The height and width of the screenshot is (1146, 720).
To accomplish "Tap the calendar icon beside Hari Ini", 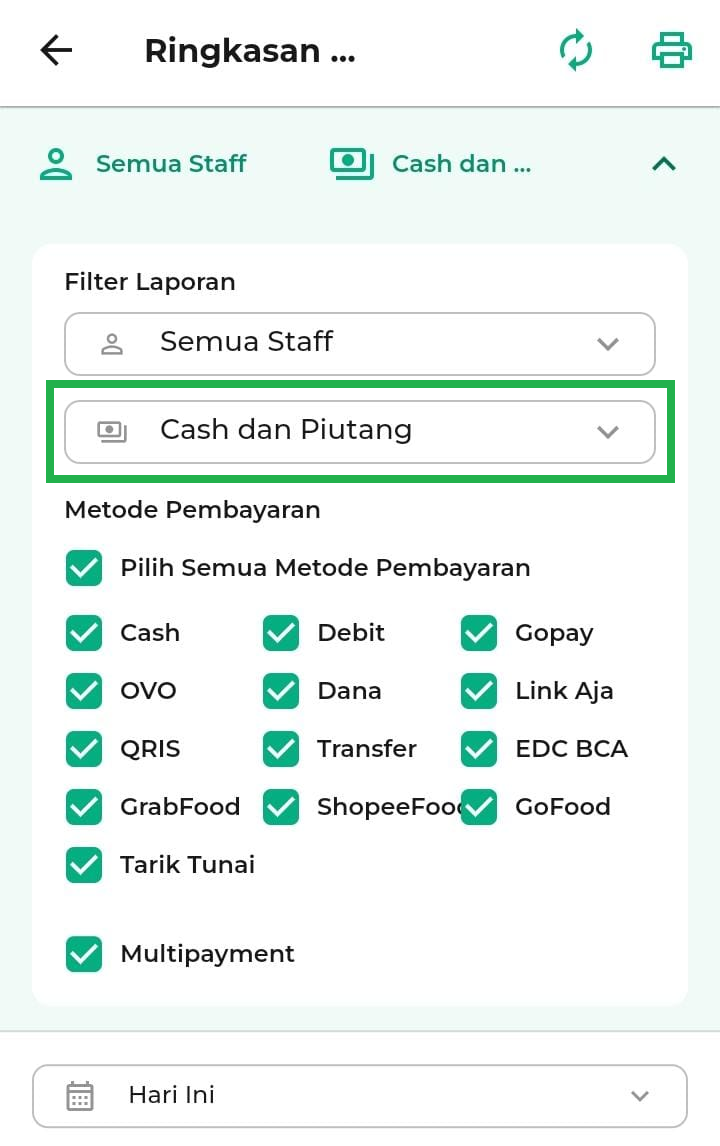I will coord(80,1095).
